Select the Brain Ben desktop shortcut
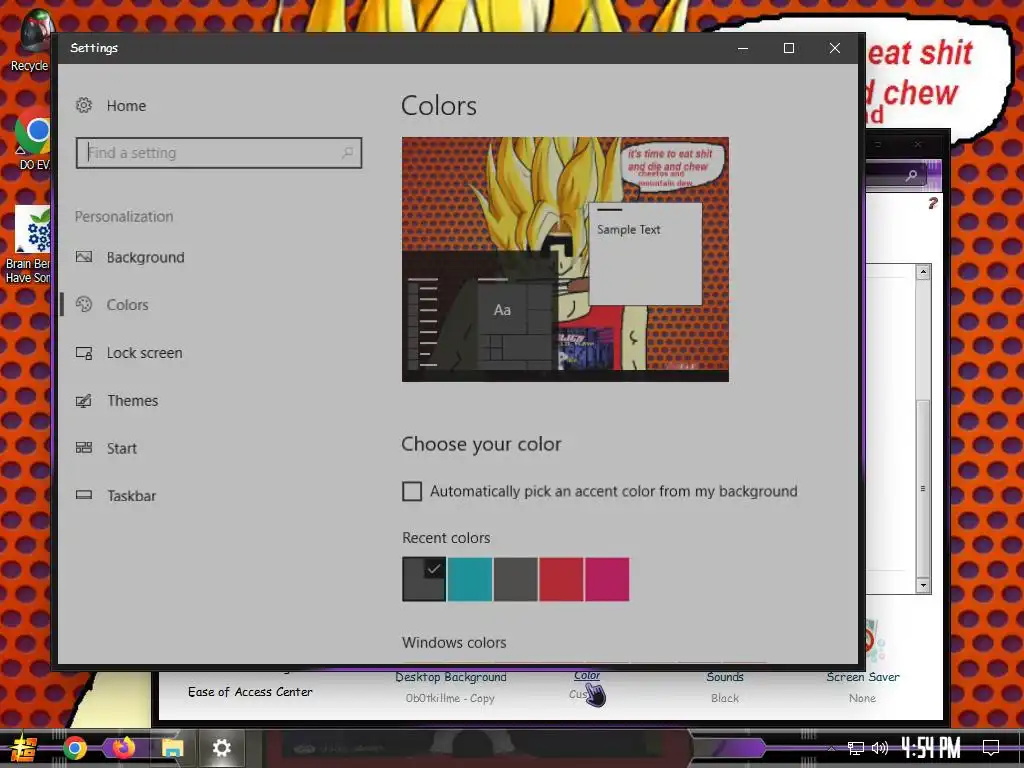 click(29, 244)
